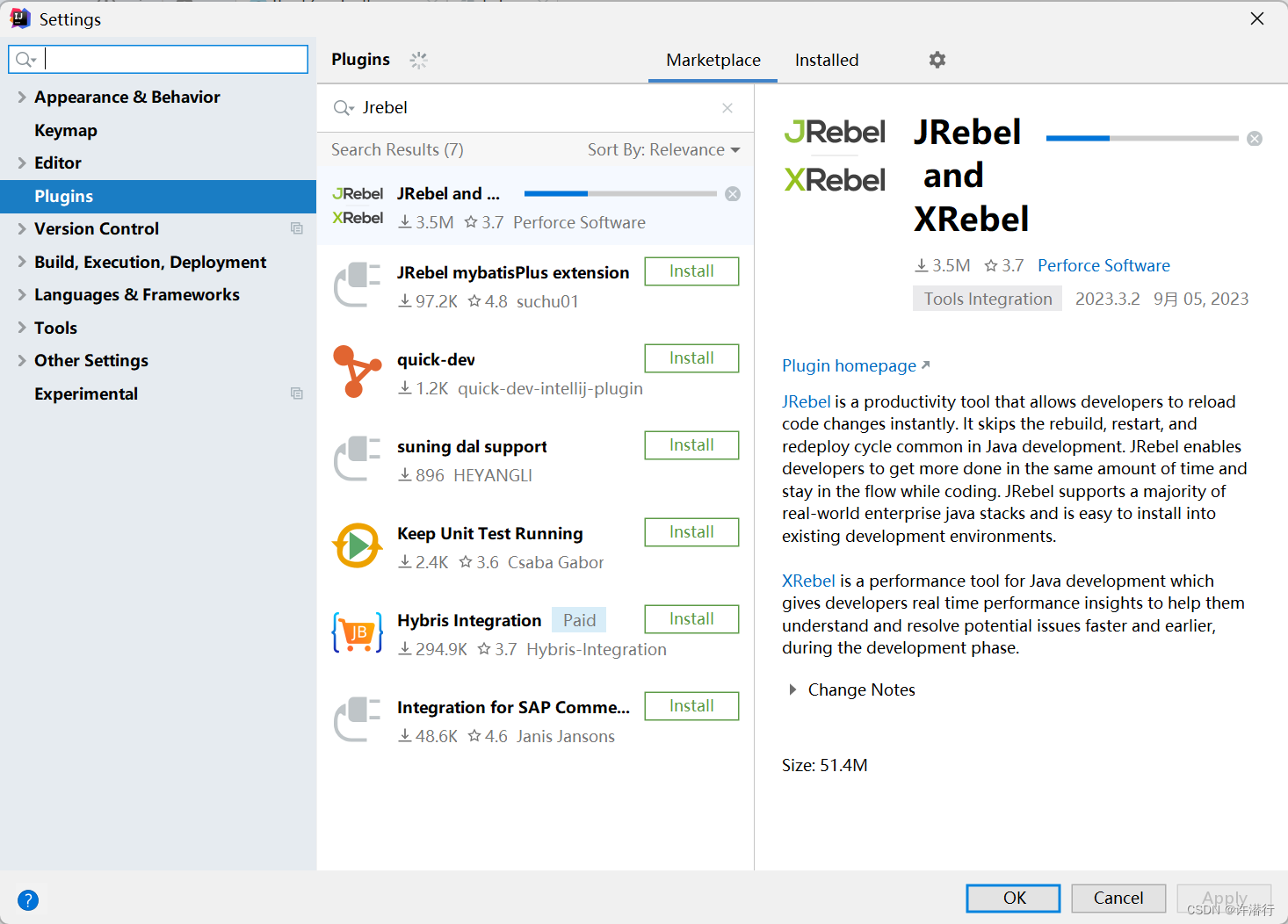Click the 'Search Results (7)' label

tap(397, 150)
